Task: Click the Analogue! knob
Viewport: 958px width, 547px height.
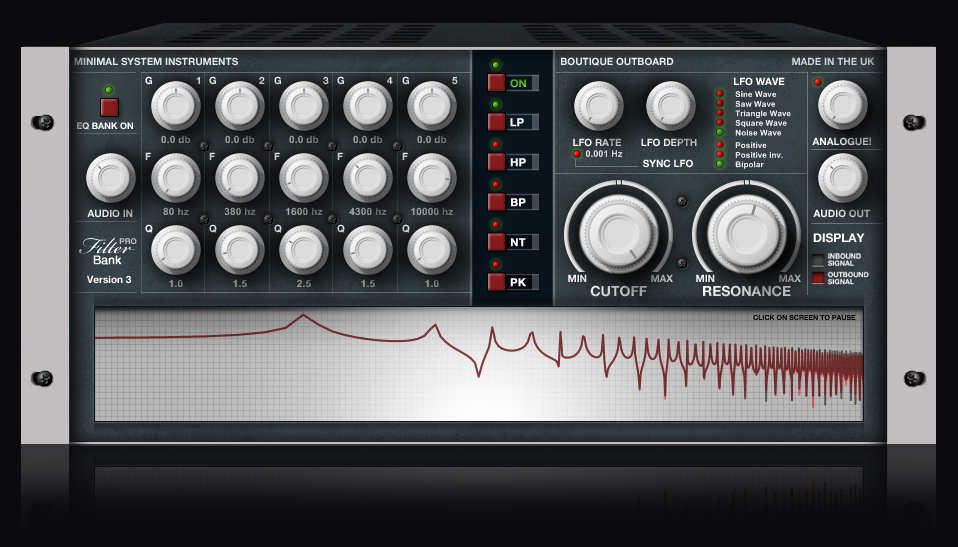Action: pyautogui.click(x=842, y=104)
